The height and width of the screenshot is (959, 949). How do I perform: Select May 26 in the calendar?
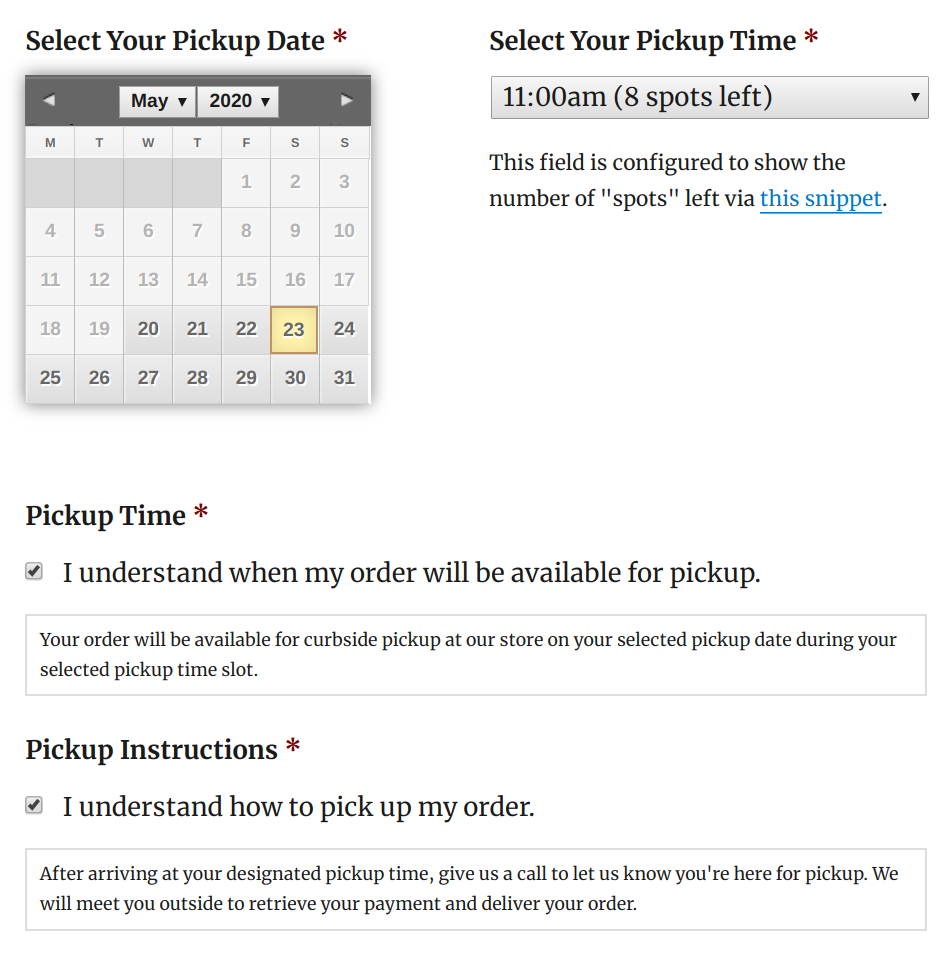pos(99,378)
